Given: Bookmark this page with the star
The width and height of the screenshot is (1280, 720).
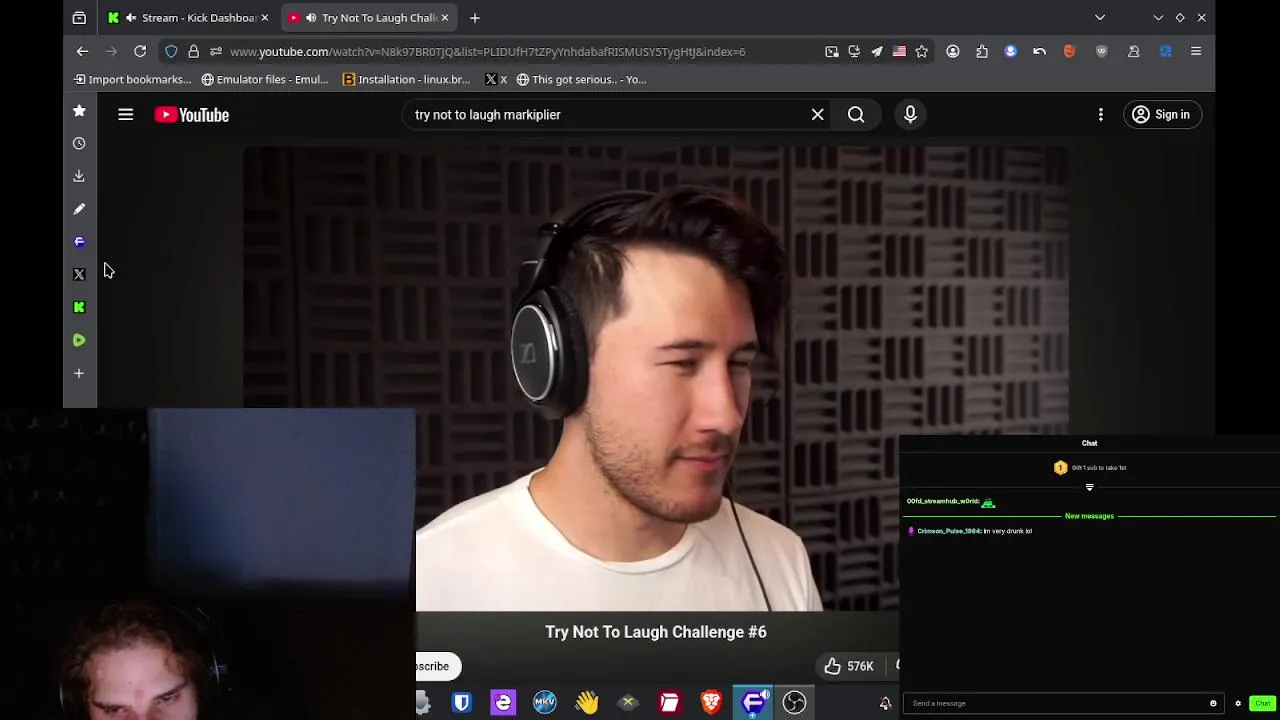Looking at the screenshot, I should (x=922, y=52).
